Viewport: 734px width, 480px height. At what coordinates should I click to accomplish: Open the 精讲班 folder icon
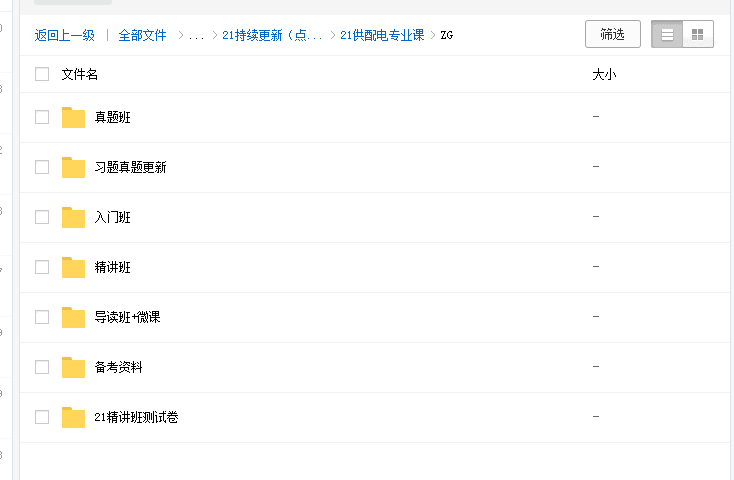click(73, 267)
